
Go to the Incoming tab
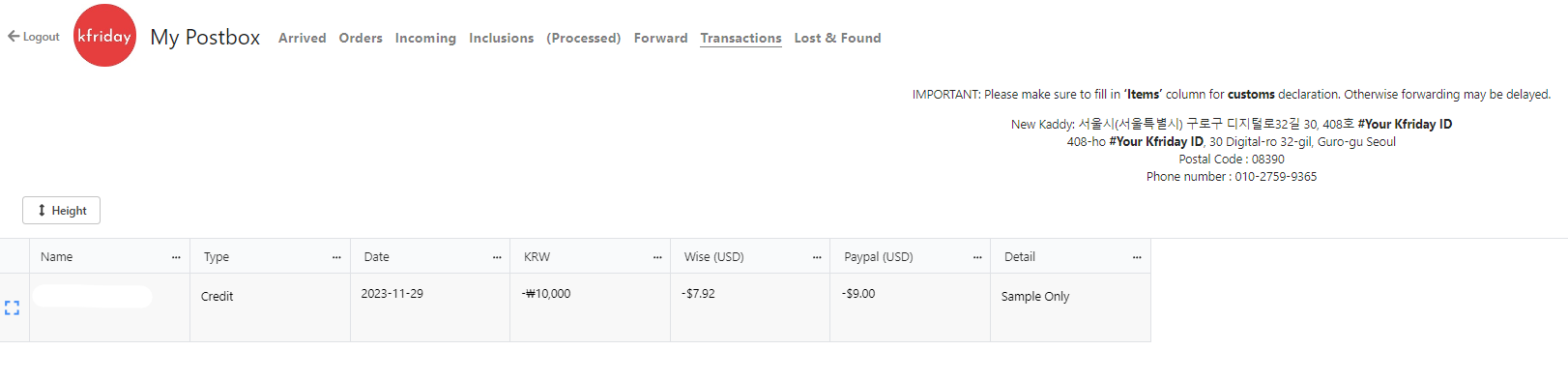425,38
